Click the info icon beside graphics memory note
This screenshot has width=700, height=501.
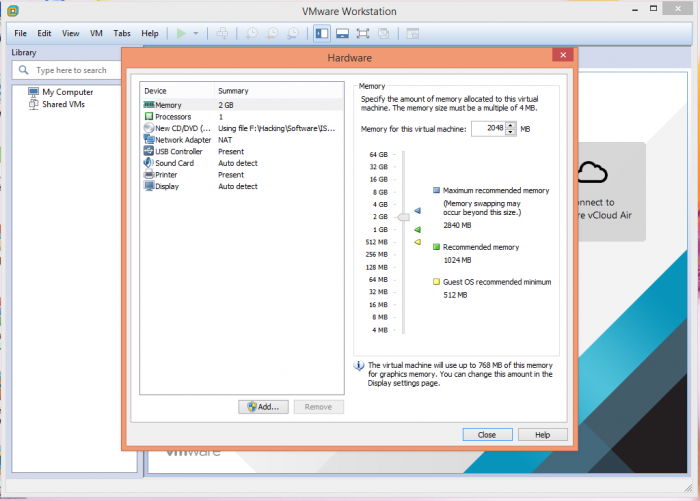click(359, 366)
